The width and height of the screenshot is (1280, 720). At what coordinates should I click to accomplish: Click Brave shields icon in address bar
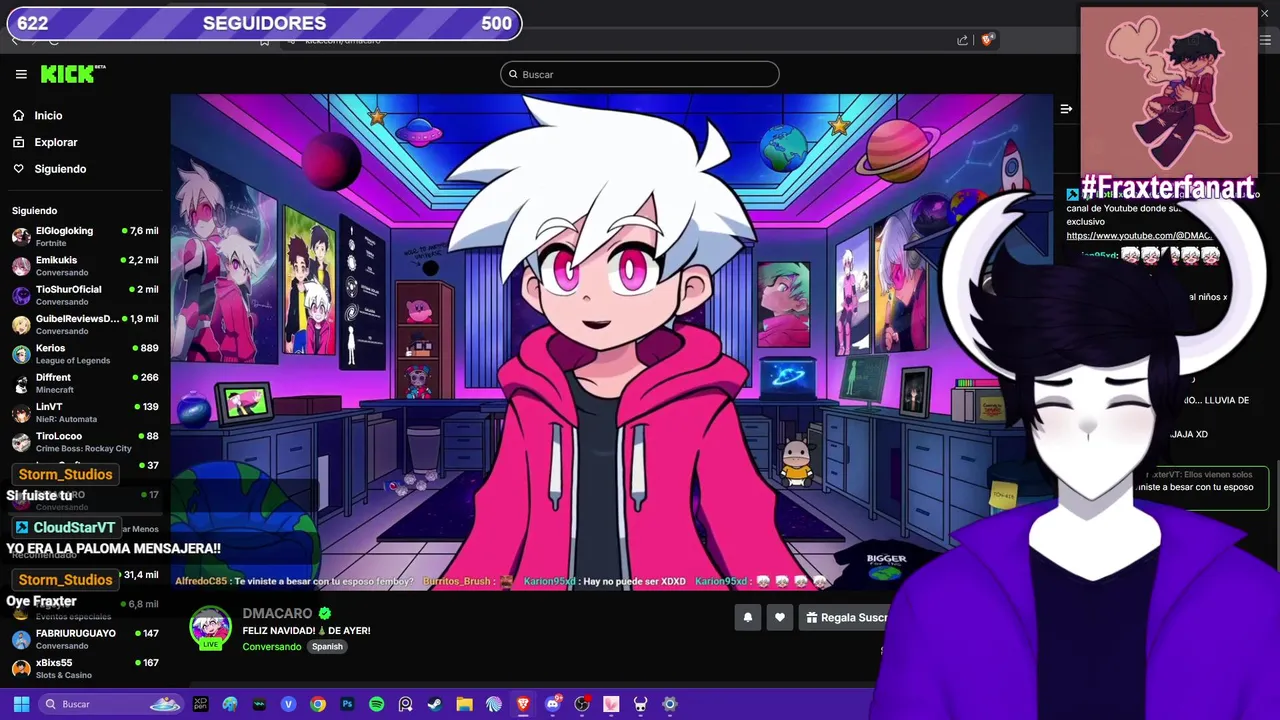(987, 40)
